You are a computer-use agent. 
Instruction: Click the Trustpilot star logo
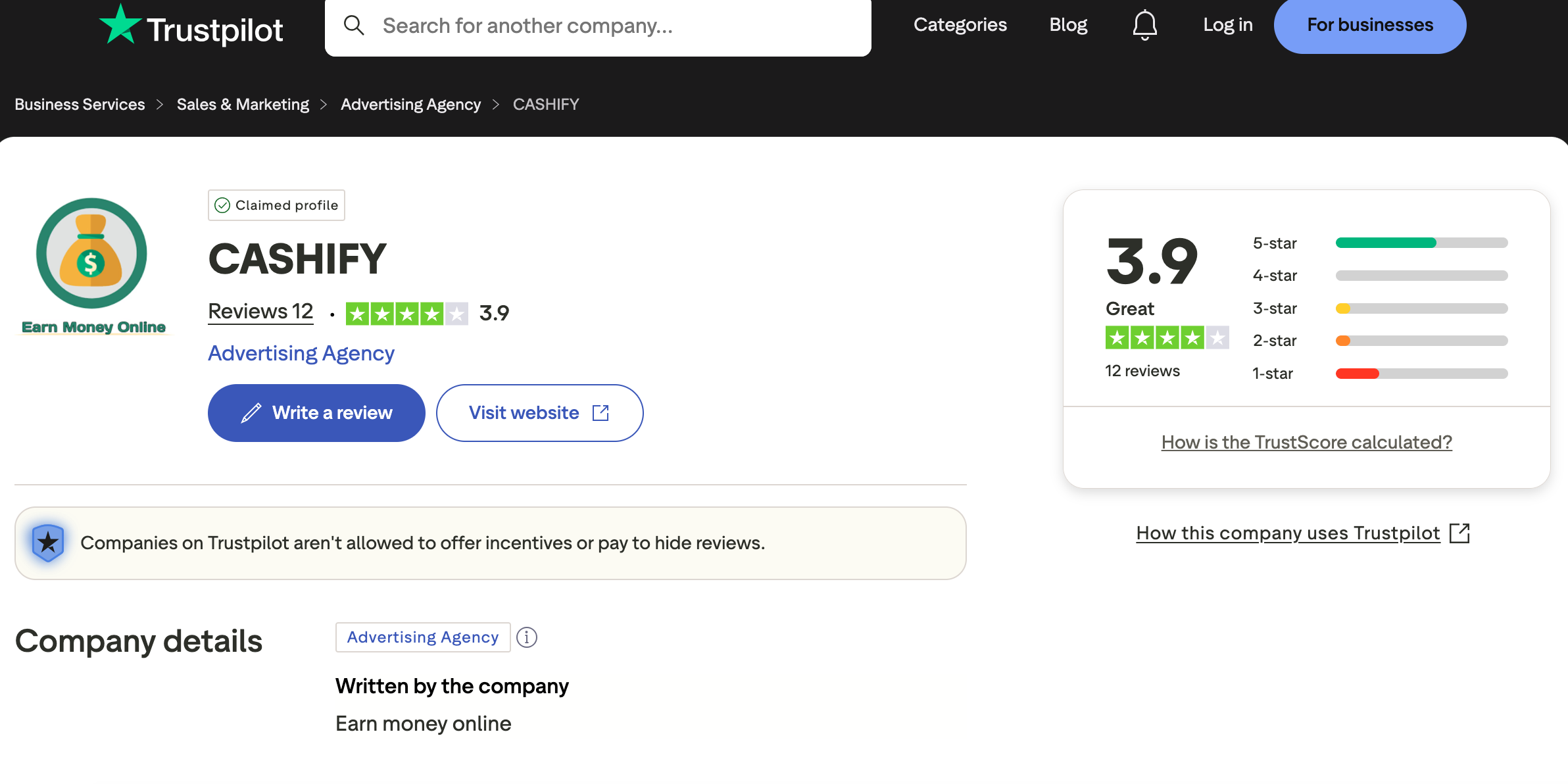[x=120, y=25]
